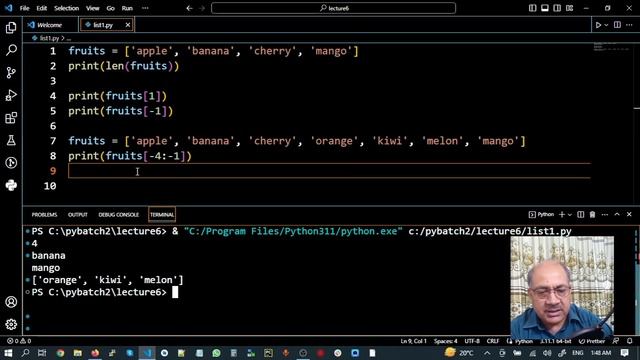This screenshot has width=640, height=360.
Task: Open WhatsApp from taskbar
Action: coord(216,353)
